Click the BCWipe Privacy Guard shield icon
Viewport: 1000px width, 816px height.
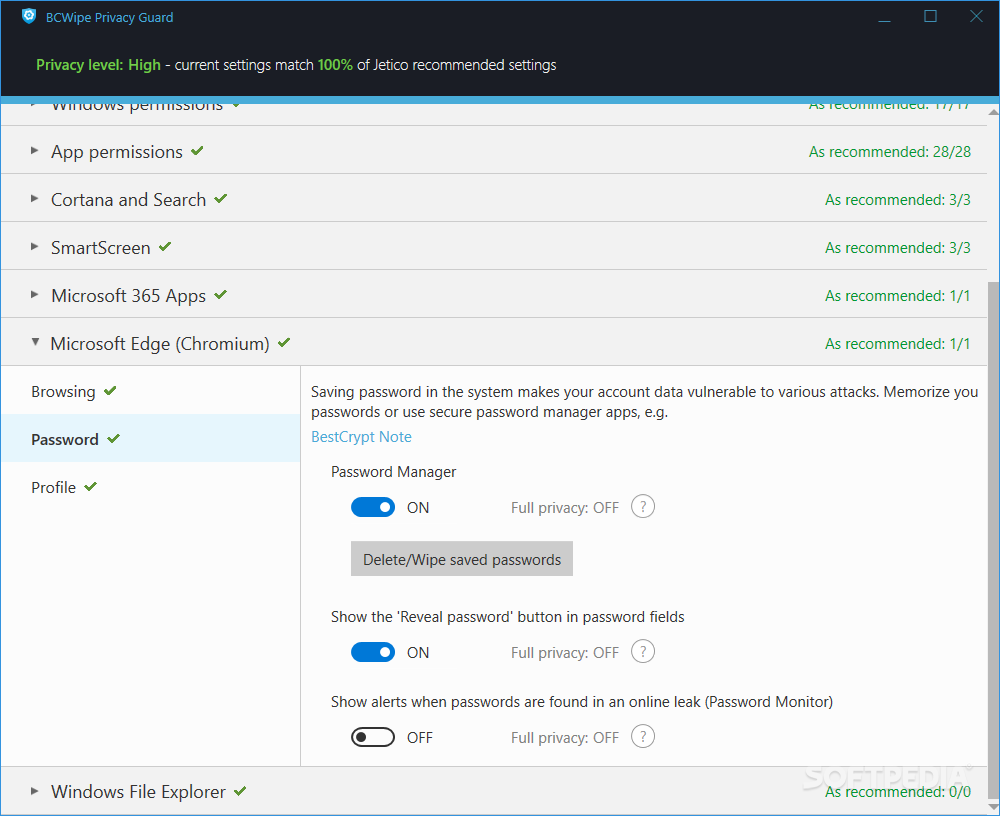(x=29, y=16)
